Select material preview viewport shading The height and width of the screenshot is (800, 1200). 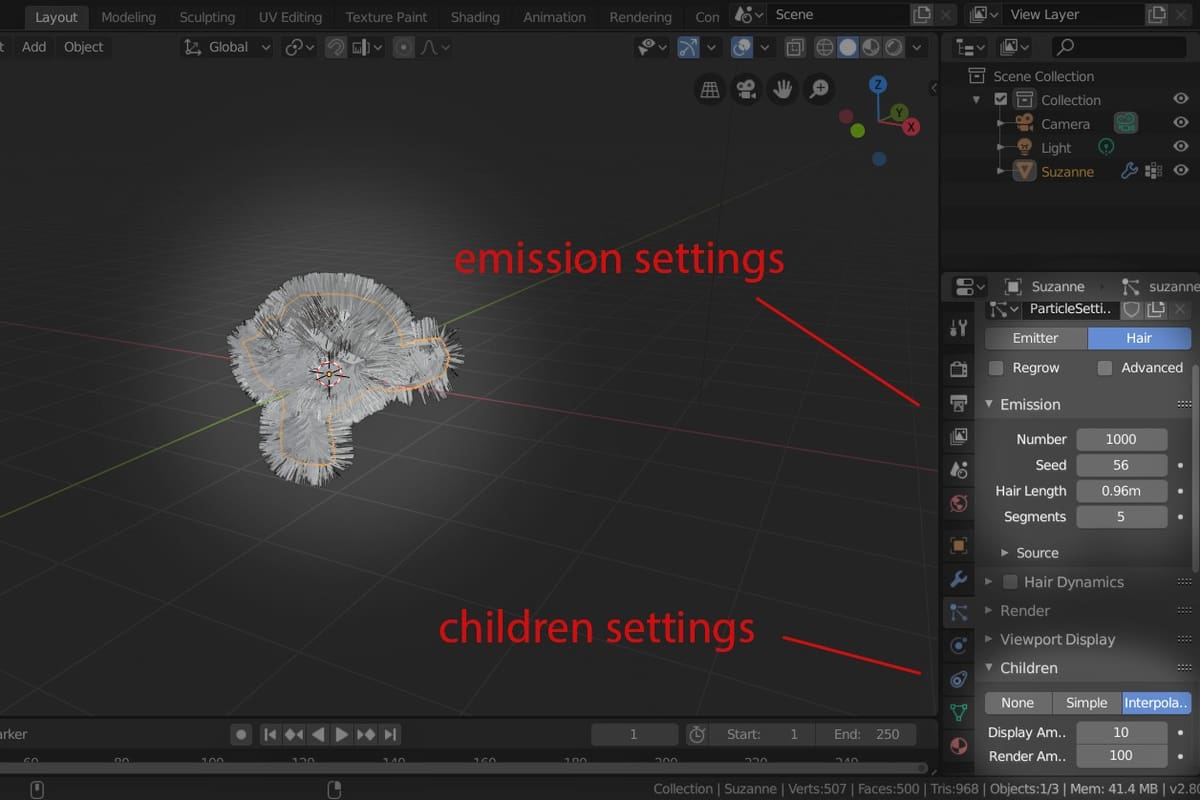coord(871,47)
